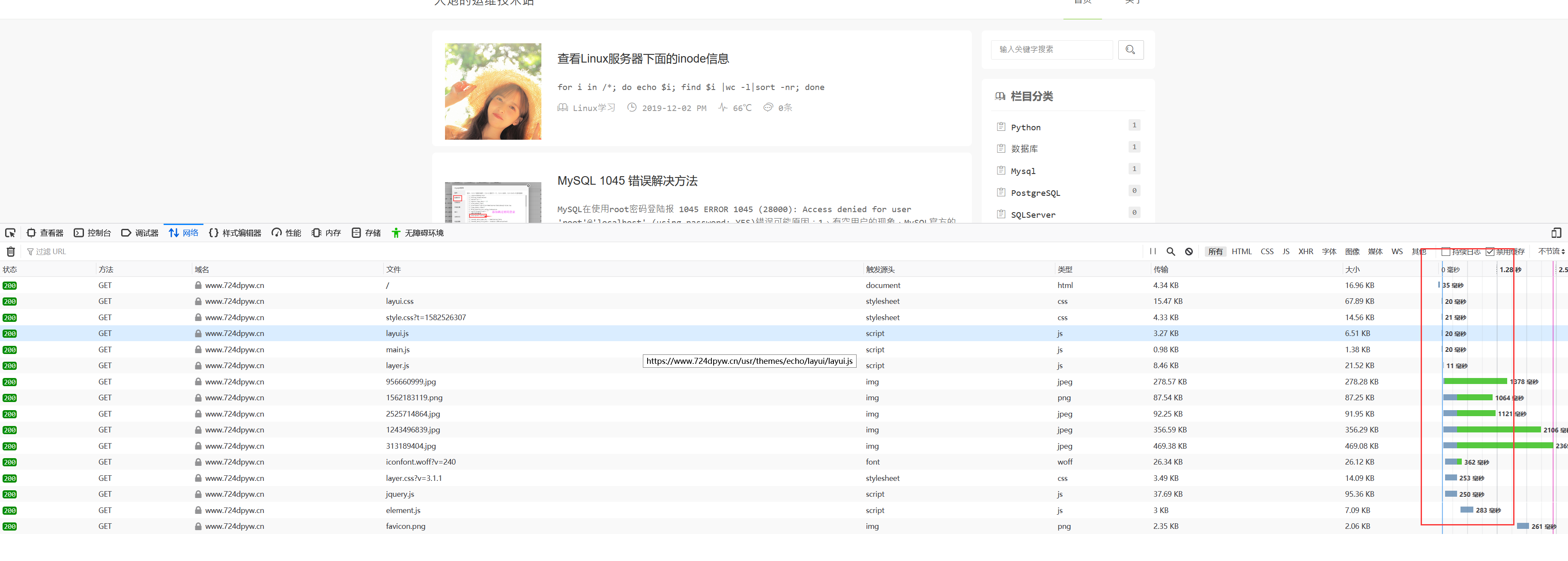Switch to the 调试器 debugger tab
The height and width of the screenshot is (561, 1568).
point(140,233)
